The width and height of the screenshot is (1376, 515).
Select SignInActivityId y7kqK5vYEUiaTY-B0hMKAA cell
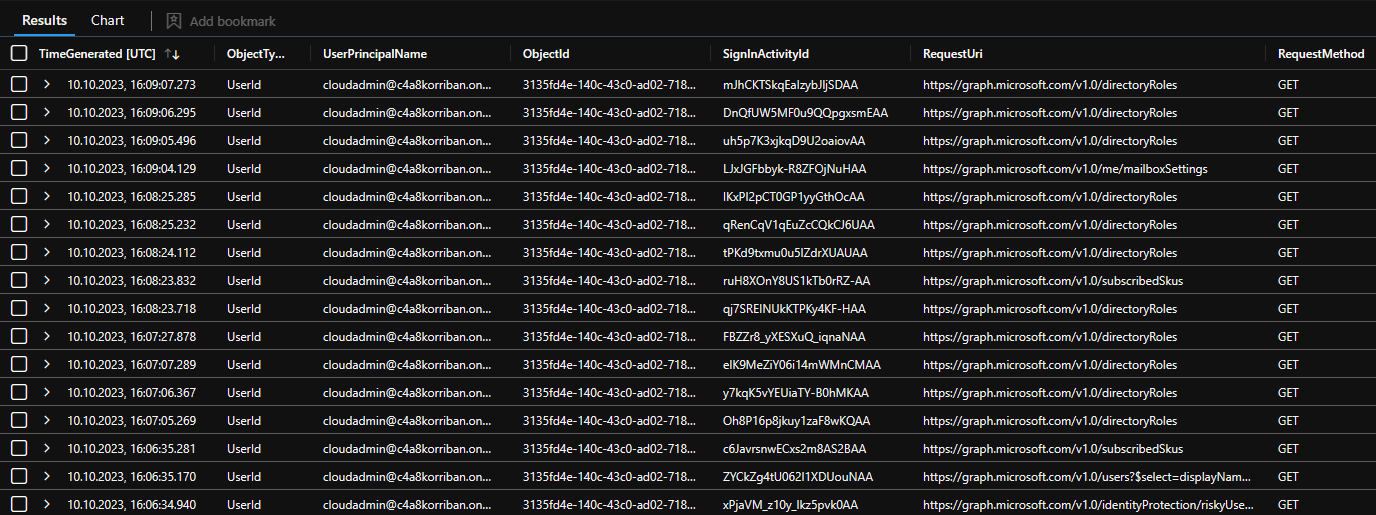(796, 393)
